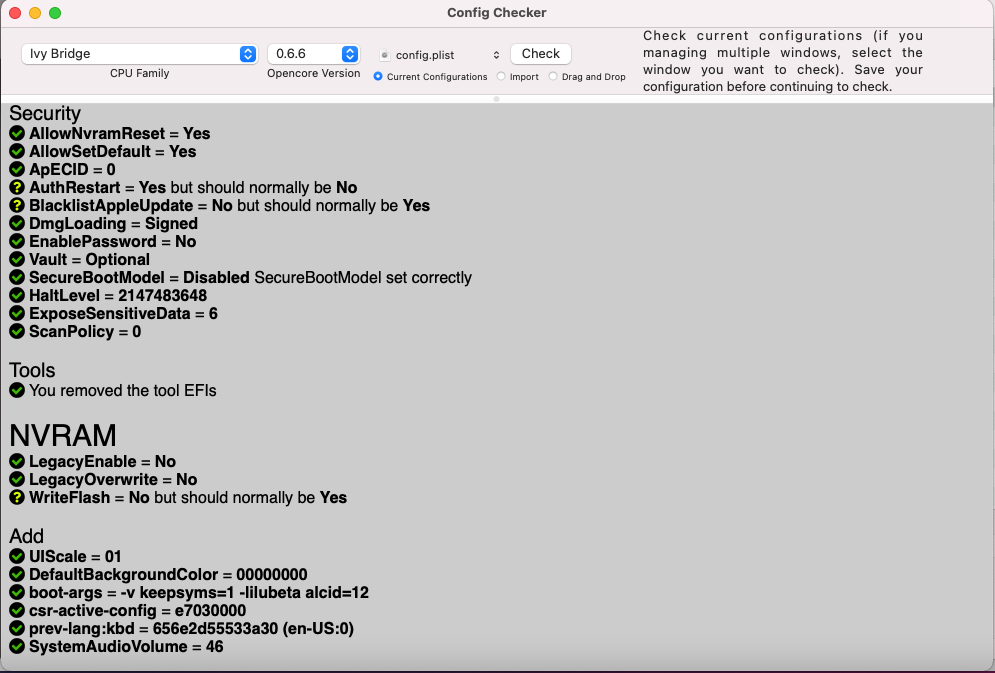Click the yellow question icon beside WriteFlash
995x673 pixels.
point(17,497)
